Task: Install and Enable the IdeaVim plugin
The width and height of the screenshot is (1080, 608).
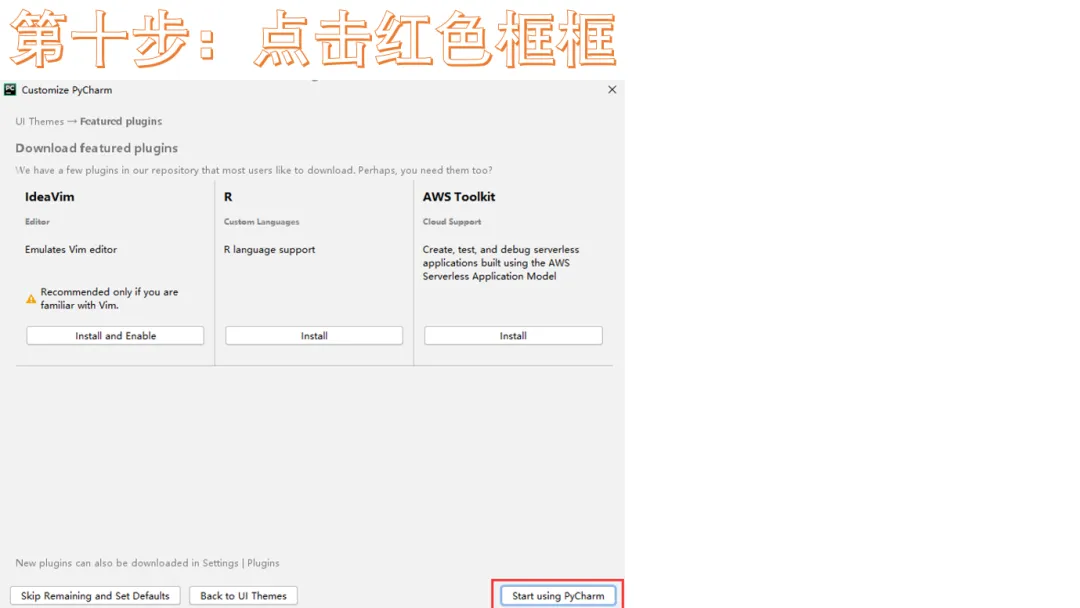Action: 115,335
